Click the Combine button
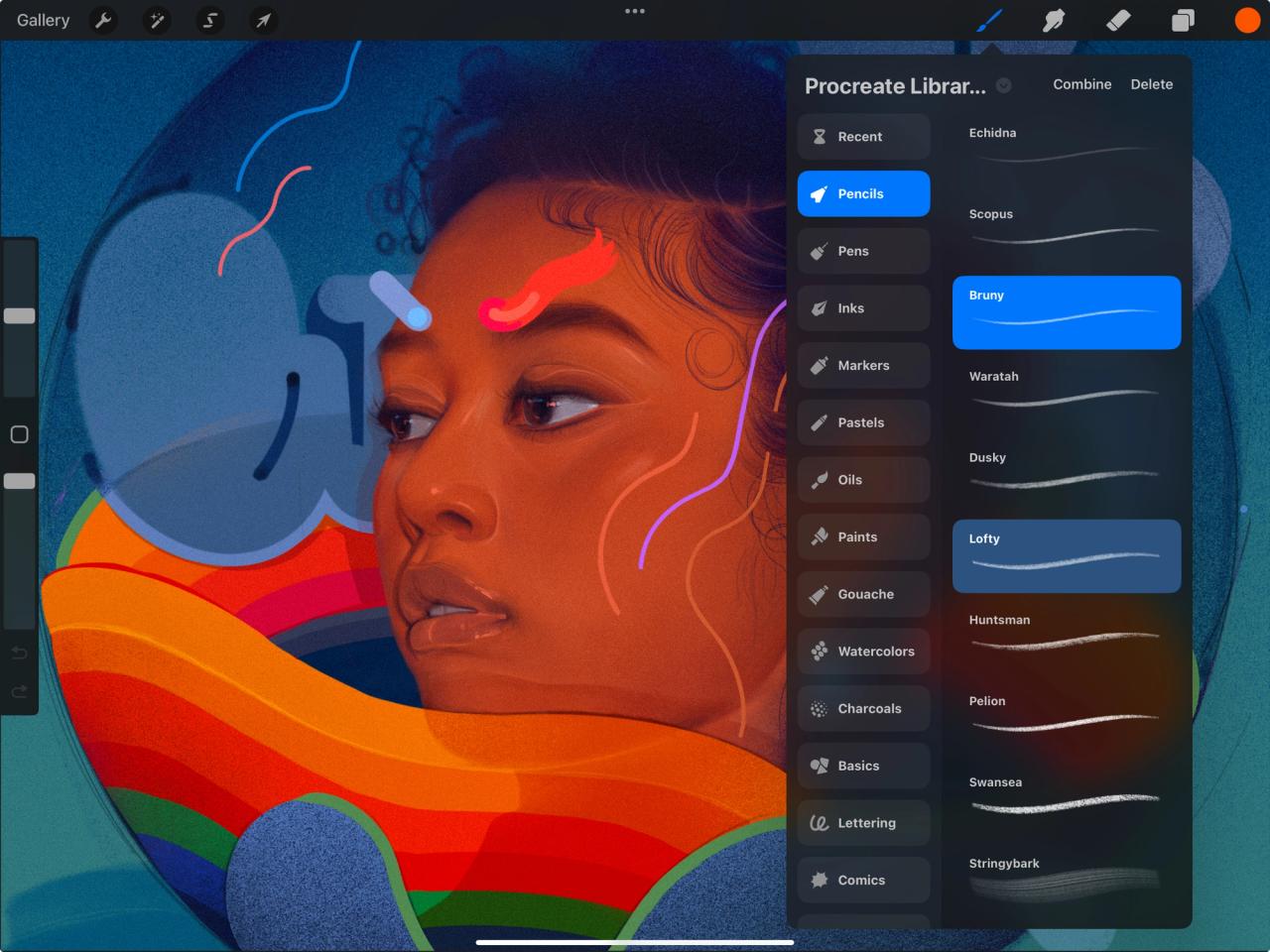This screenshot has width=1270, height=952. click(x=1081, y=84)
